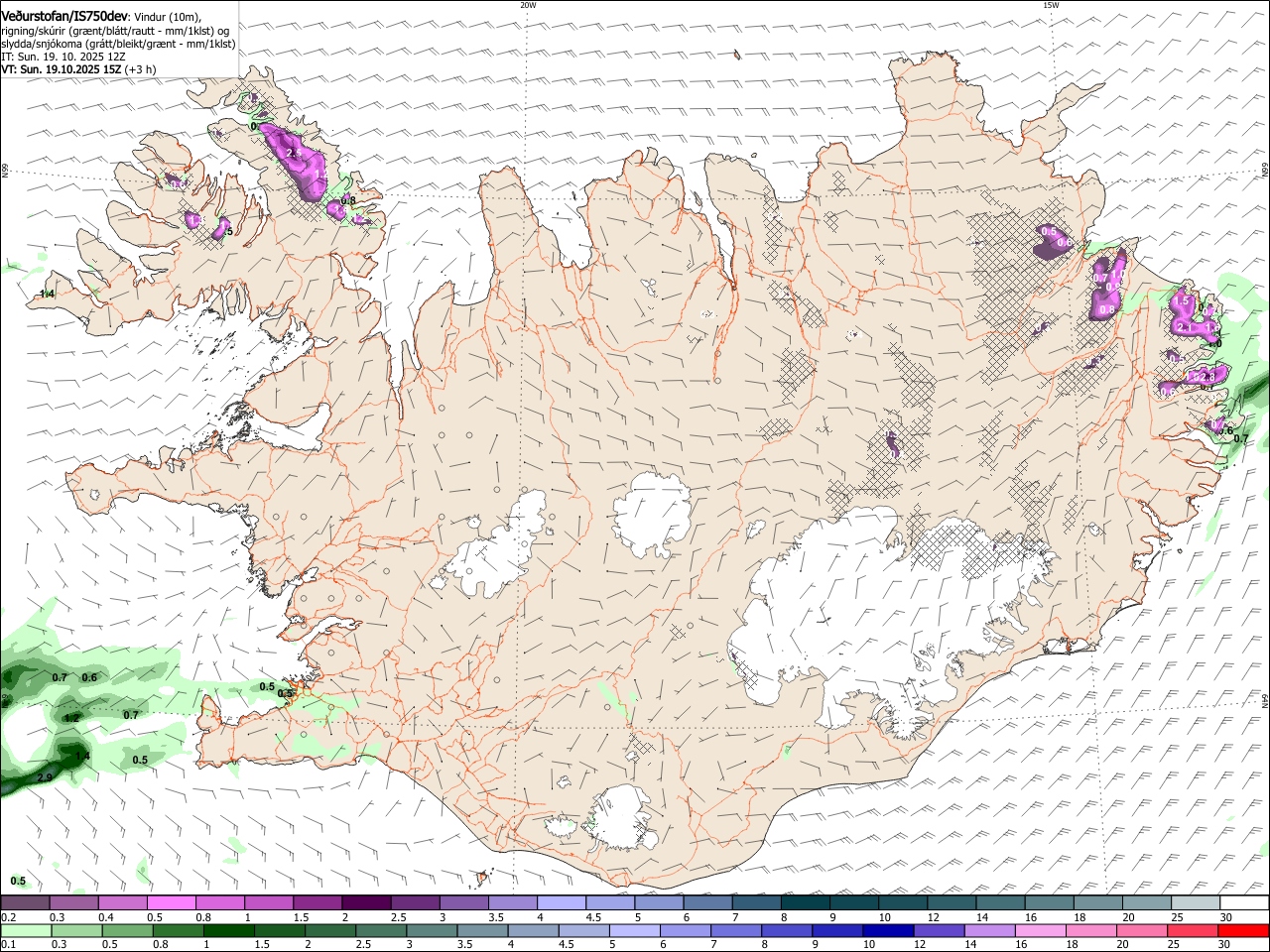Image resolution: width=1270 pixels, height=952 pixels.
Task: Pick bright pink swatch between 0.5 and 0.8, snow scale
Action: (x=171, y=903)
